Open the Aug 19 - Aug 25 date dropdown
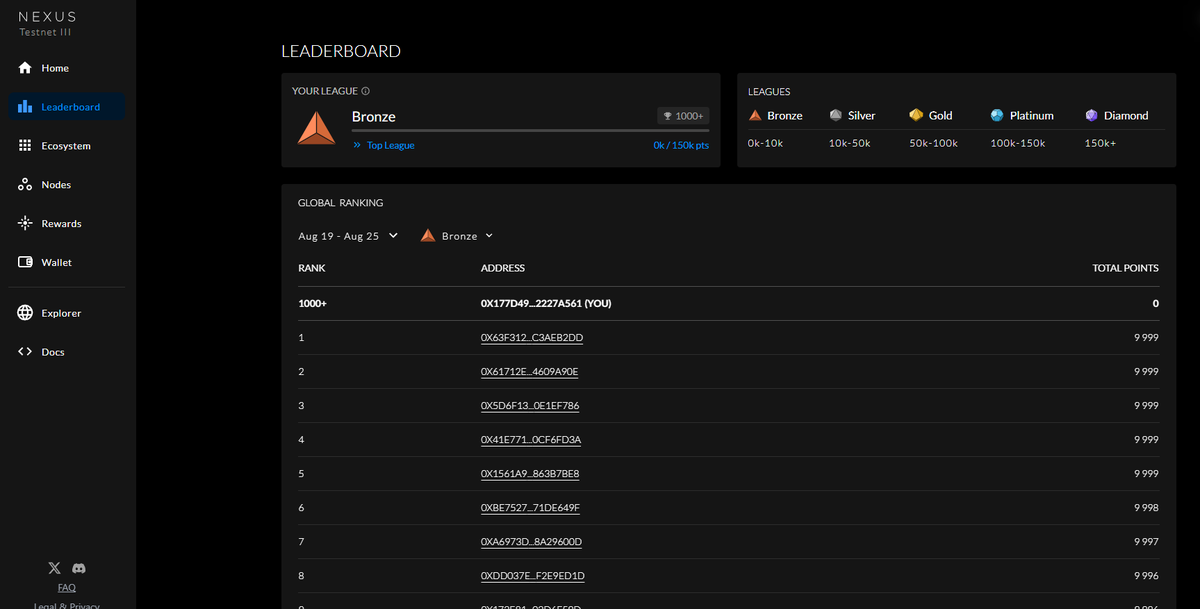The height and width of the screenshot is (609, 1200). pyautogui.click(x=348, y=236)
